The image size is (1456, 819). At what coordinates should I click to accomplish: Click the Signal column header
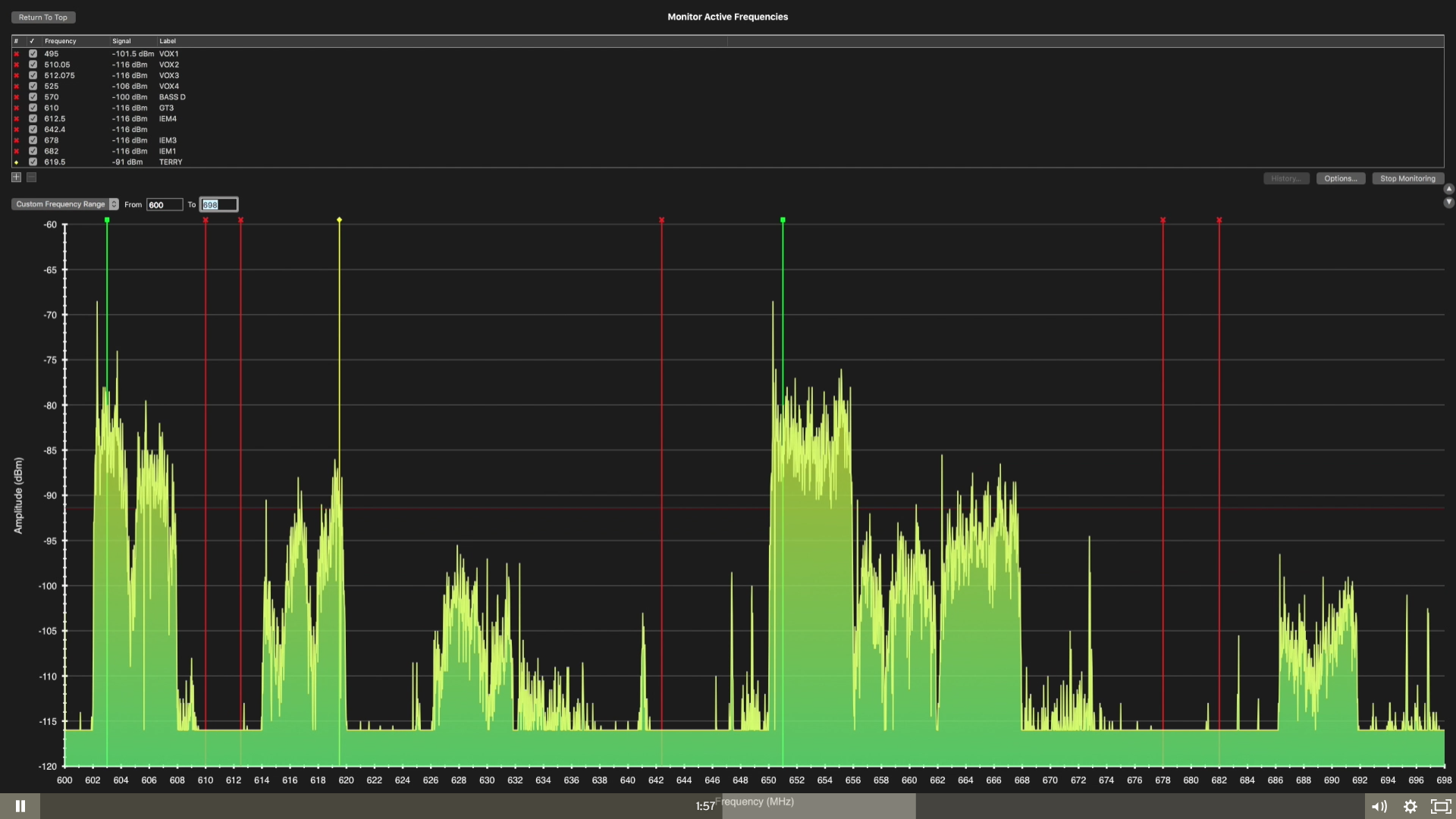pyautogui.click(x=122, y=41)
